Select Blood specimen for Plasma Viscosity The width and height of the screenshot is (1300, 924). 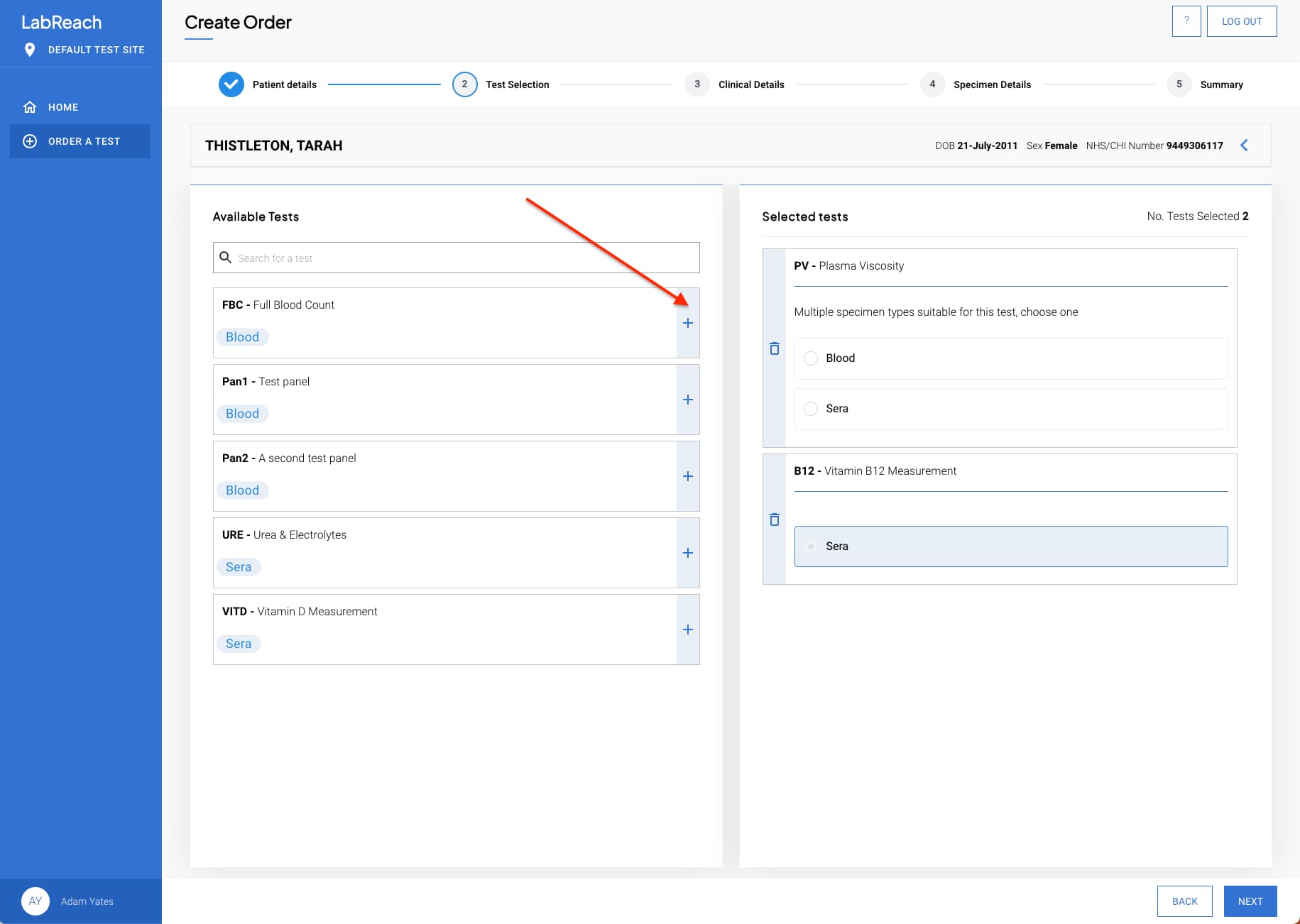click(x=811, y=358)
